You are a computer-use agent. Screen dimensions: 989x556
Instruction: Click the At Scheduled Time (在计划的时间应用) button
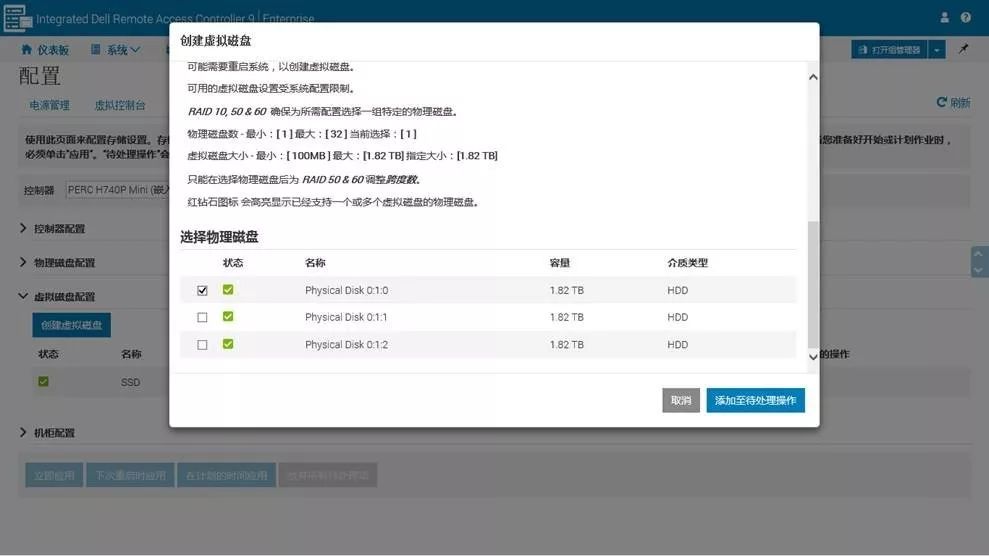click(226, 475)
